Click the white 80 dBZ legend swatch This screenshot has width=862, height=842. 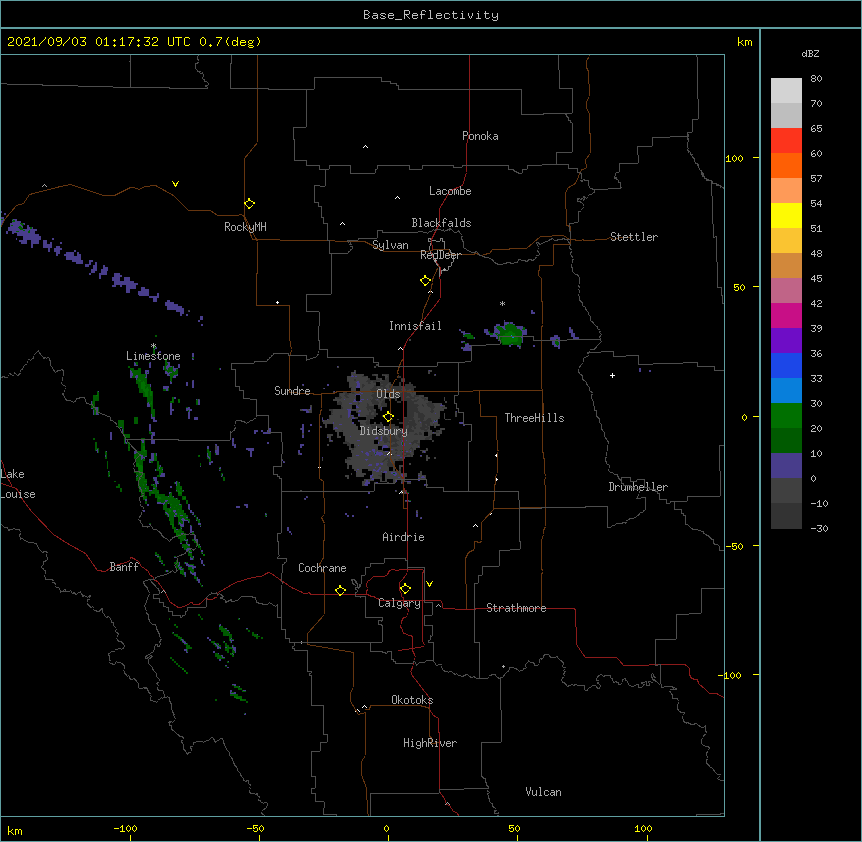click(x=786, y=91)
